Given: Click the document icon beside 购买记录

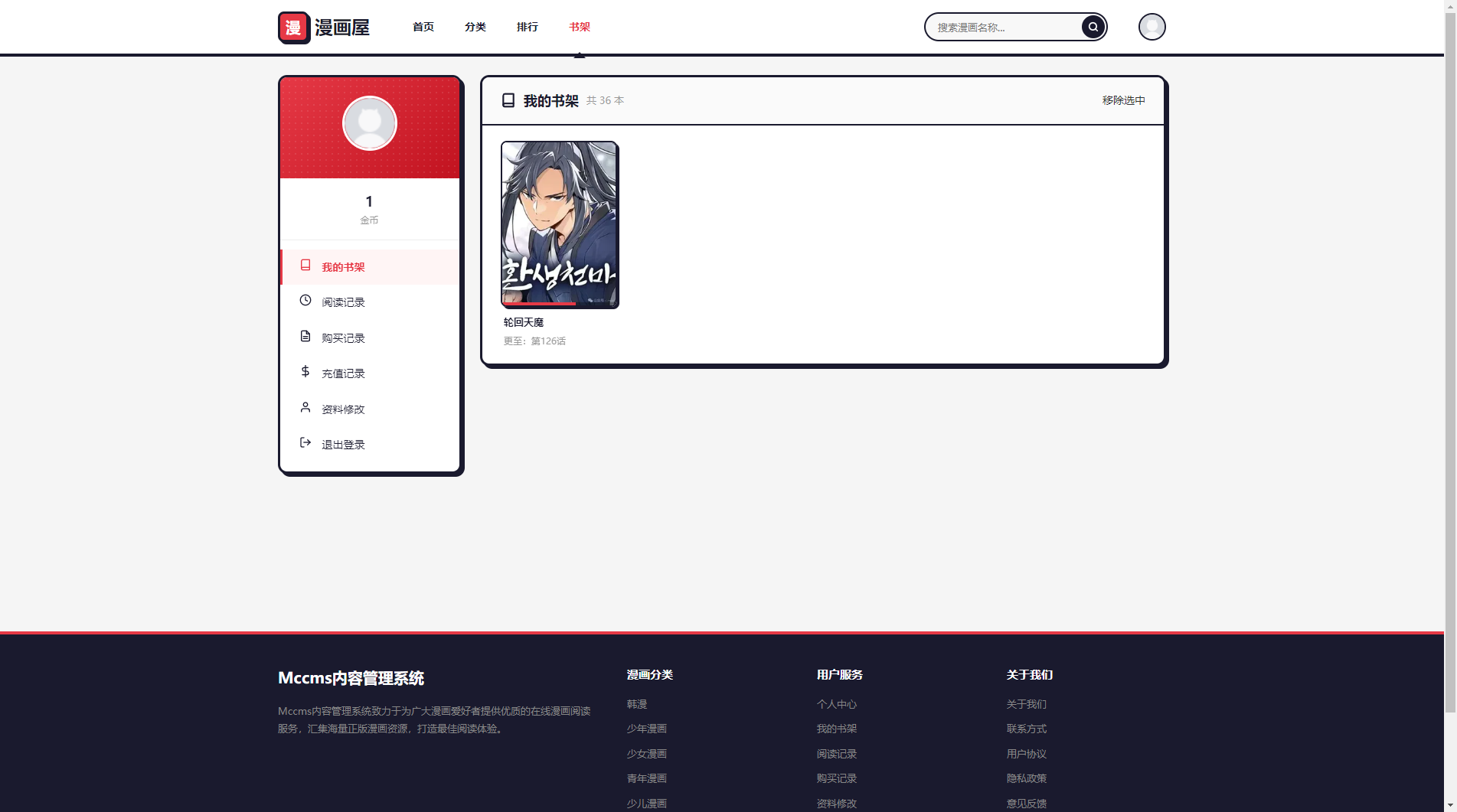Looking at the screenshot, I should (x=305, y=337).
